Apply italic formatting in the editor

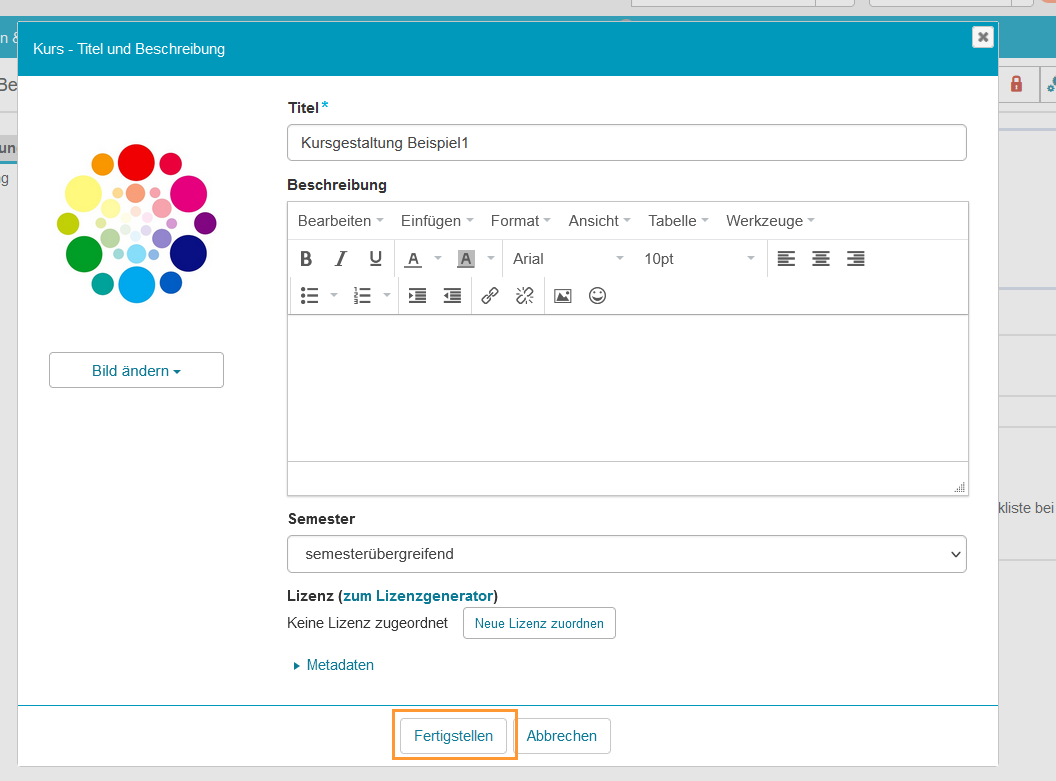point(341,259)
